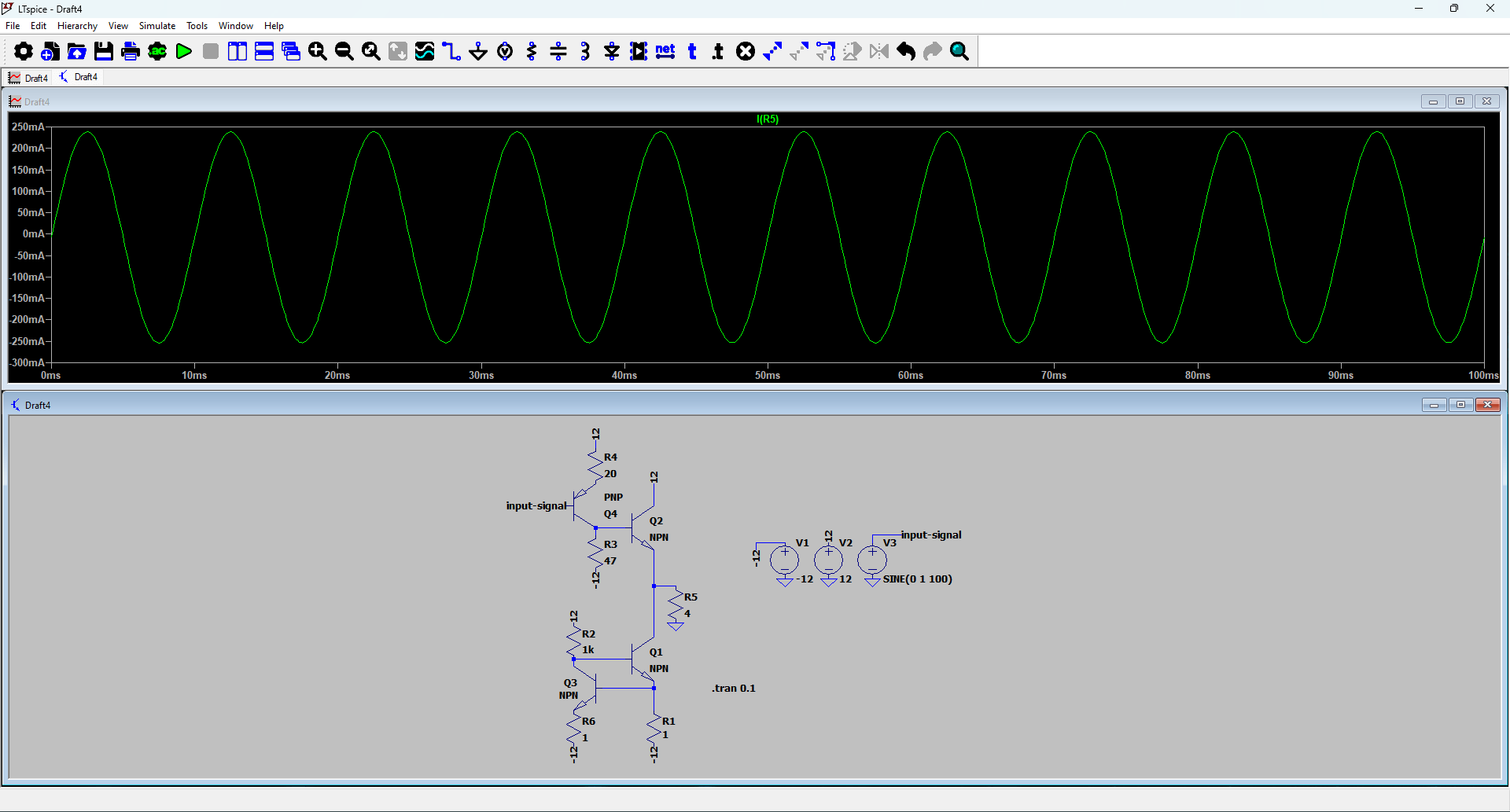Open the Help menu
1510x812 pixels.
274,26
